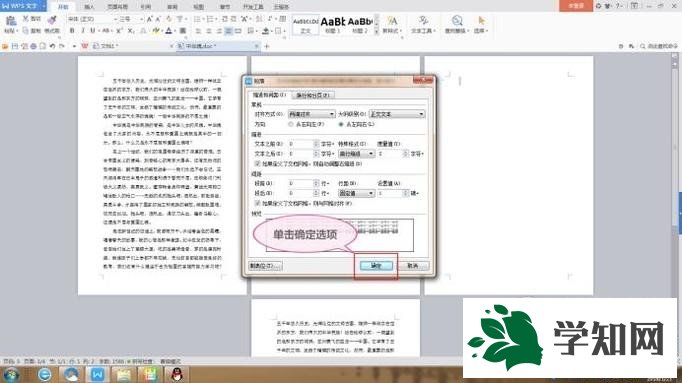Image resolution: width=682 pixels, height=383 pixels.
Task: Click the open folder icon in quick toolbar
Action: [5, 46]
